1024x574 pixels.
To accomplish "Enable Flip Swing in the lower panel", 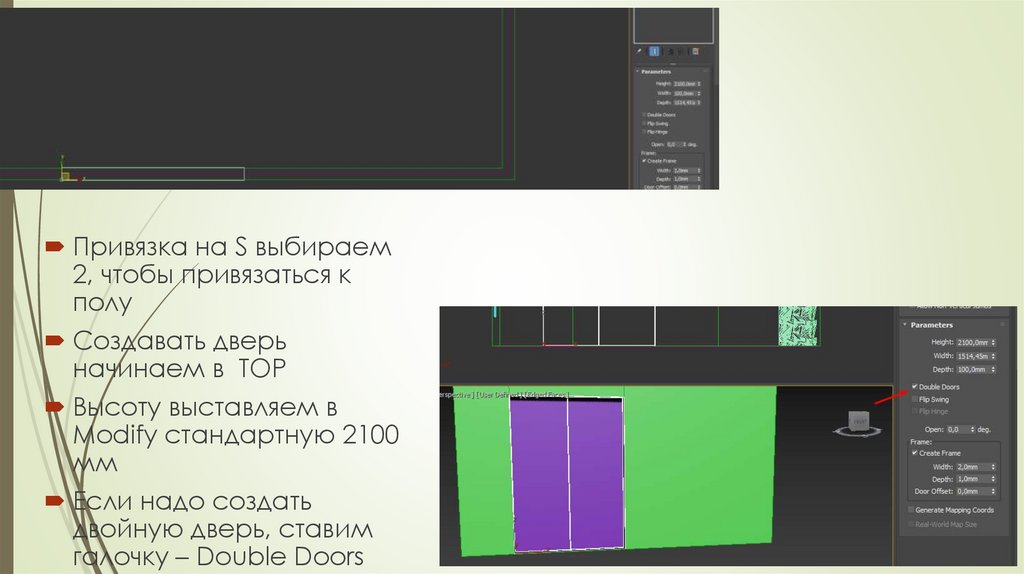I will (x=914, y=399).
